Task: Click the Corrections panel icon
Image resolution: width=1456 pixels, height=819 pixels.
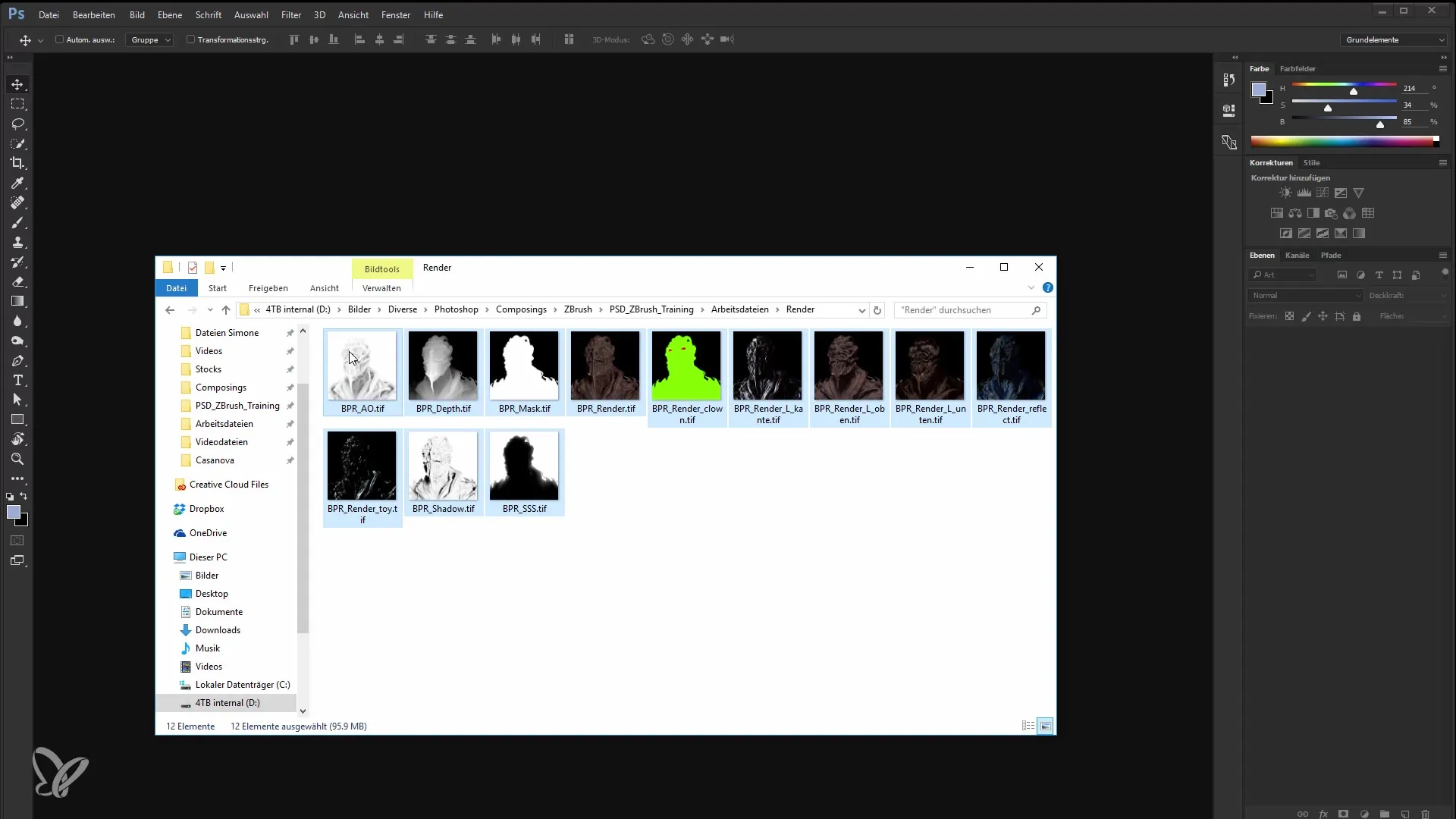Action: [1270, 162]
